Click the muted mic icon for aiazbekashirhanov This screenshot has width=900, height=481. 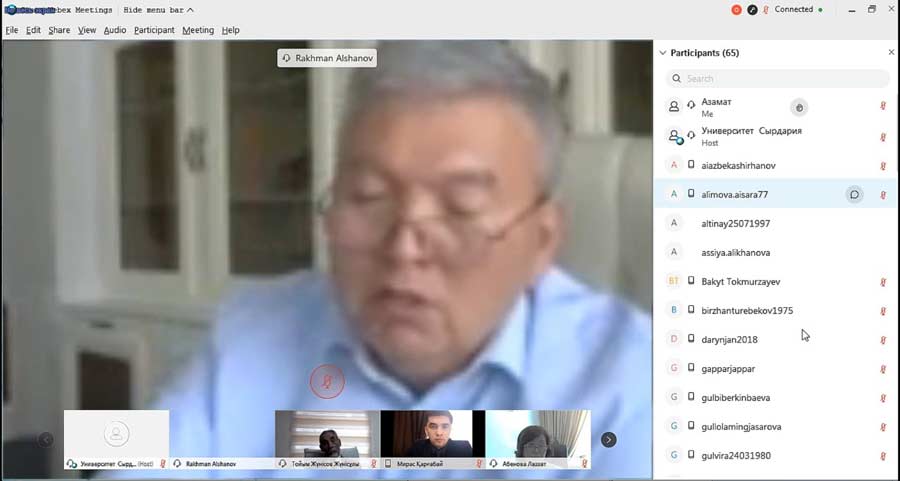(882, 165)
